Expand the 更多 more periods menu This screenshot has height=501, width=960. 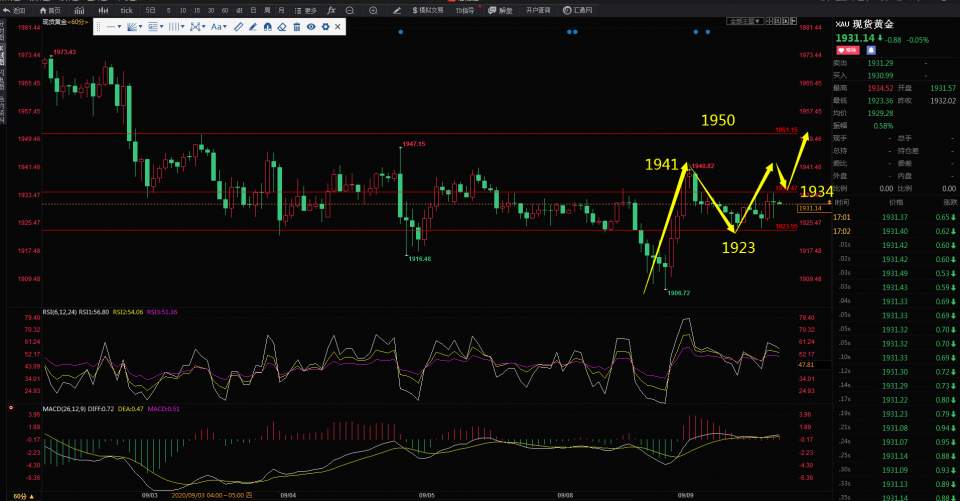pyautogui.click(x=306, y=10)
